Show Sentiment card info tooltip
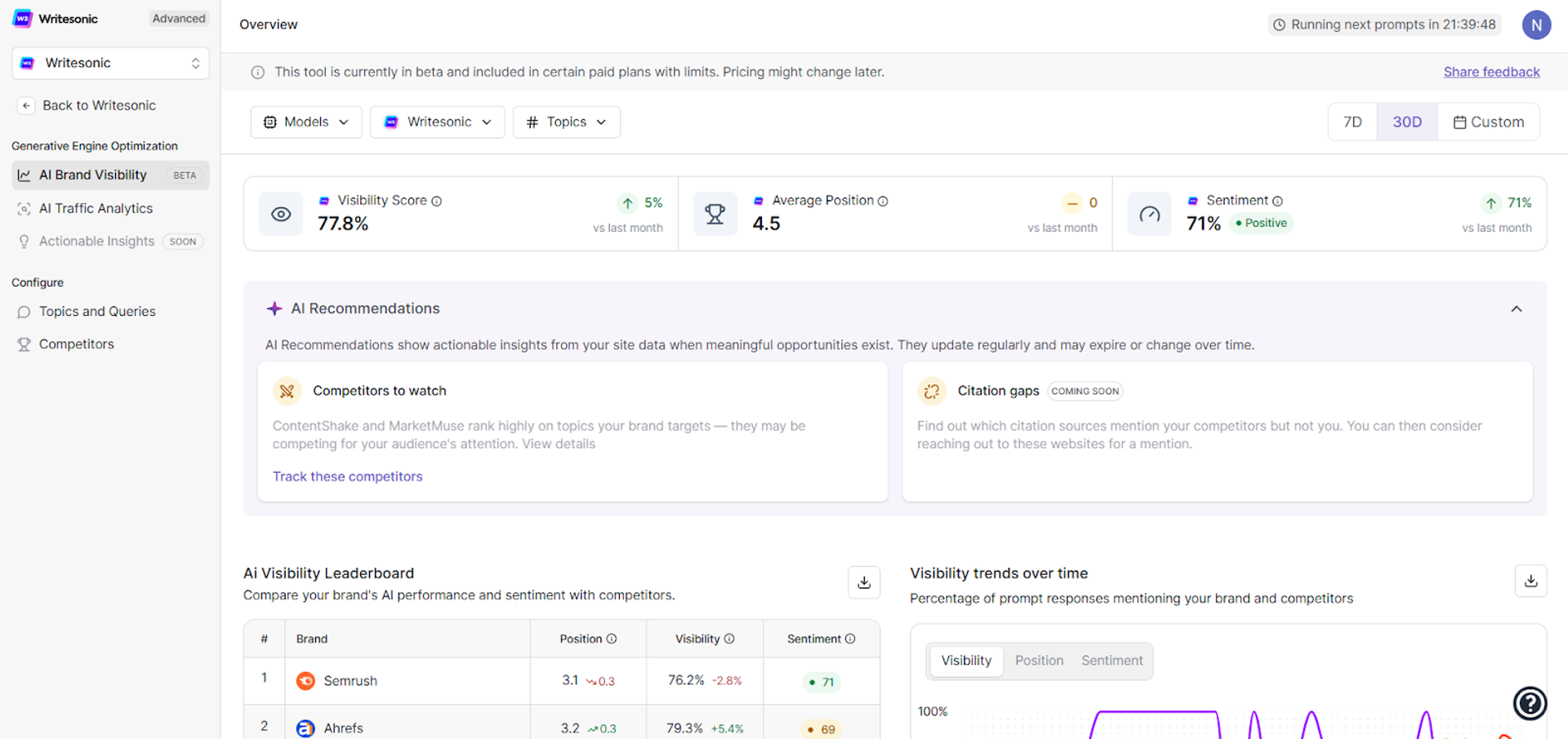 click(1277, 201)
